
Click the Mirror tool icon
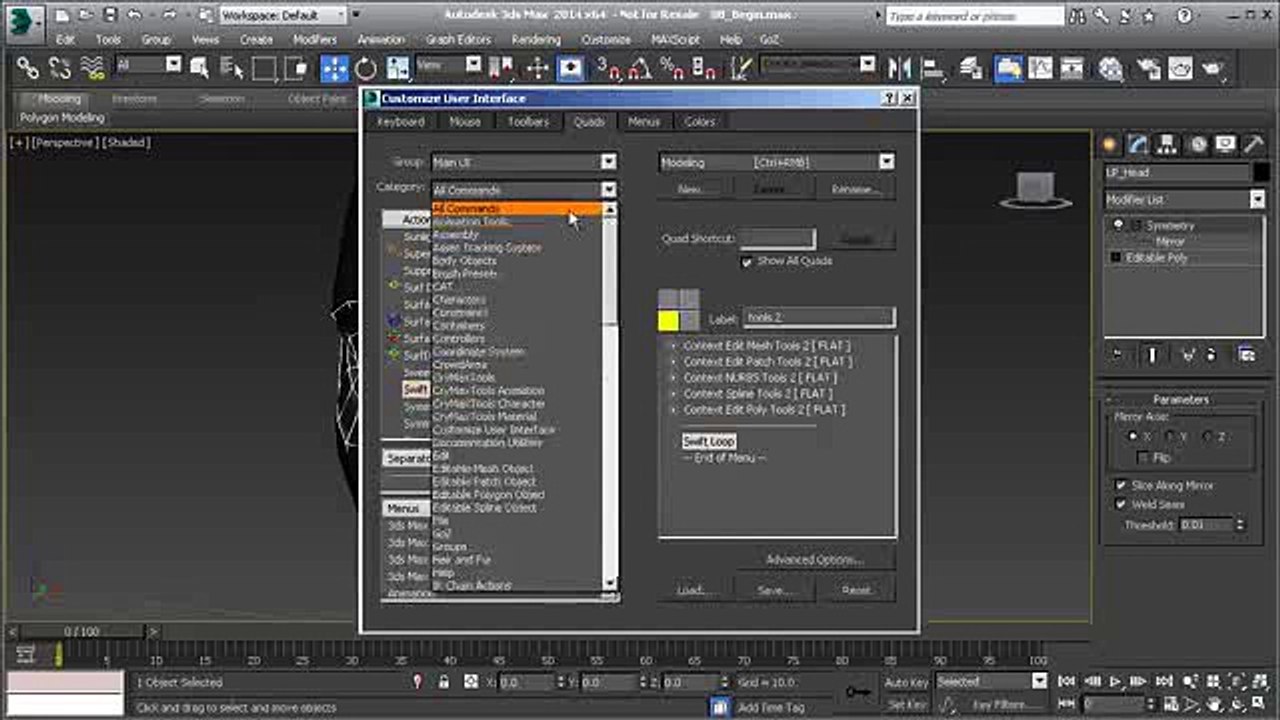[900, 68]
